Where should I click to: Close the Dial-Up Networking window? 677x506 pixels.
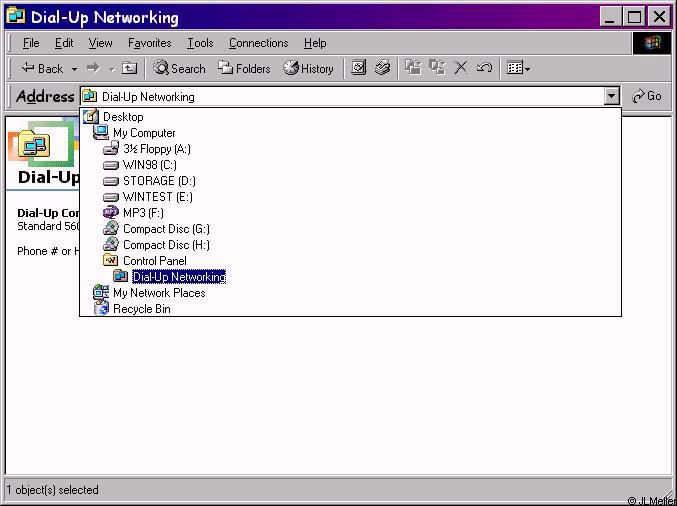click(659, 17)
